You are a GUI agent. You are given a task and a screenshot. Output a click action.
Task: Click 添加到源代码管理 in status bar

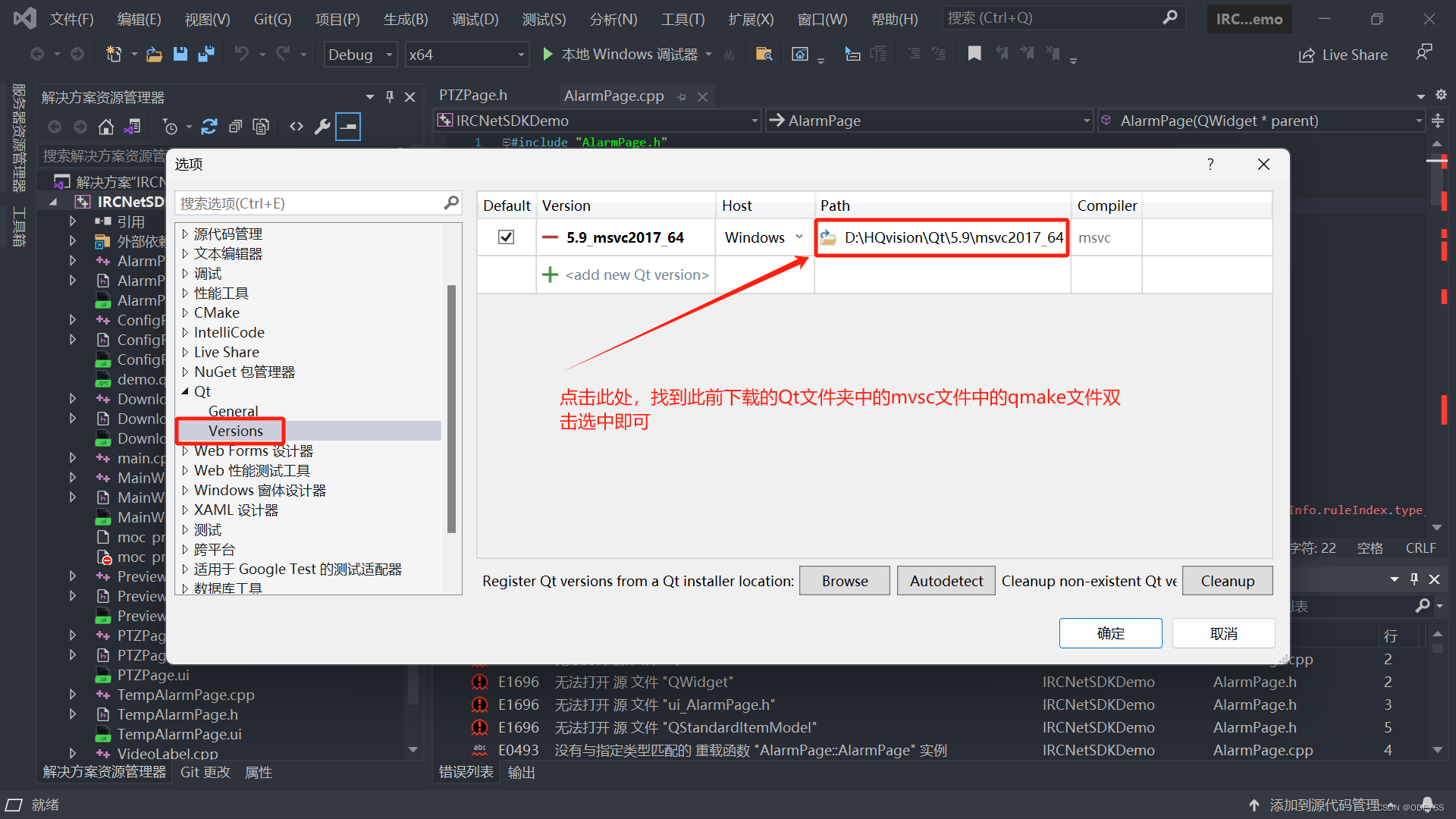point(1325,805)
